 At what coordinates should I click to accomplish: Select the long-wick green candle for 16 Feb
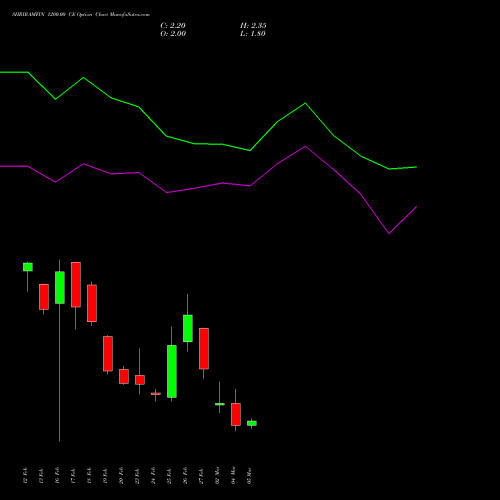point(60,287)
